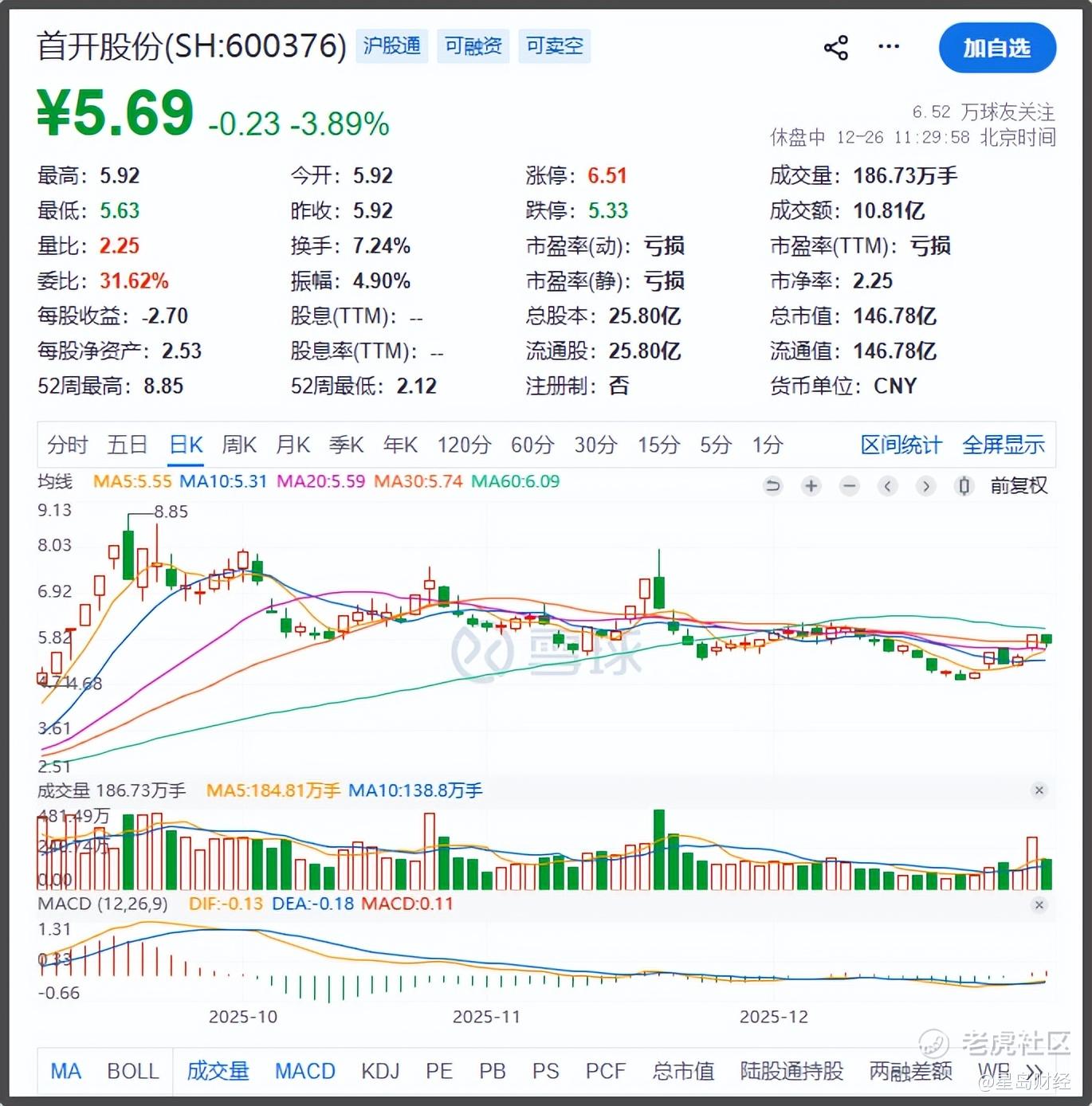Viewport: 1092px width, 1106px height.
Task: Switch to the 五日 five-day tab
Action: pos(128,445)
